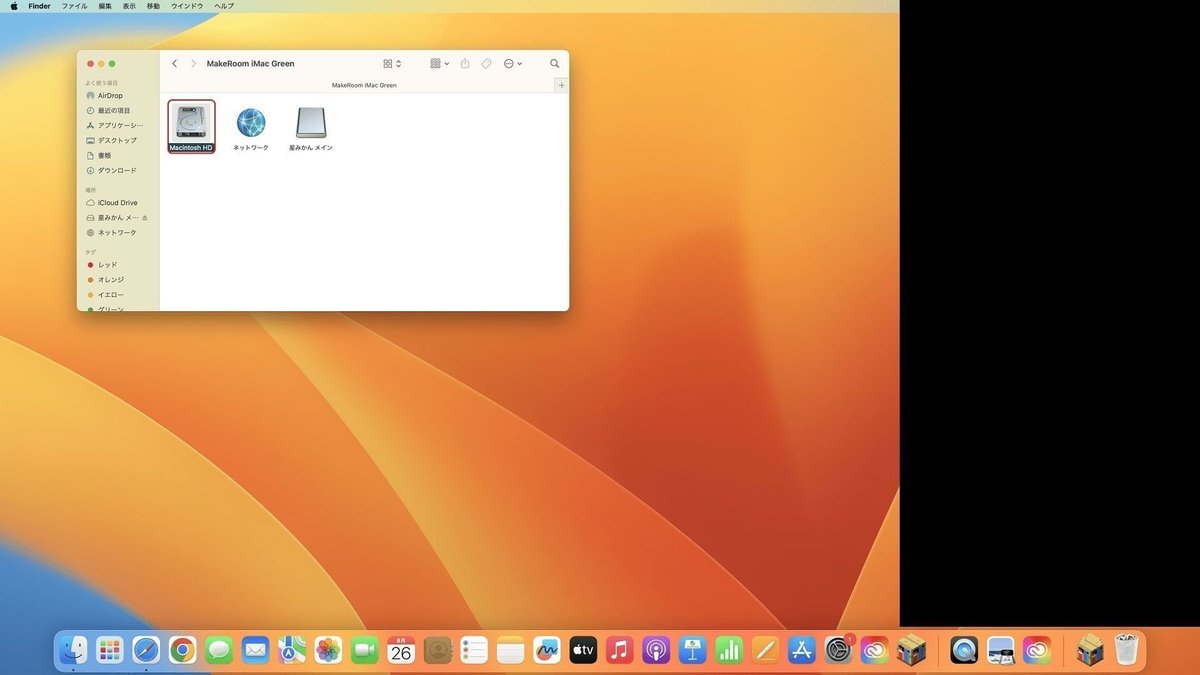Viewport: 1200px width, 675px height.
Task: Open Numbers from the Dock
Action: coord(729,651)
